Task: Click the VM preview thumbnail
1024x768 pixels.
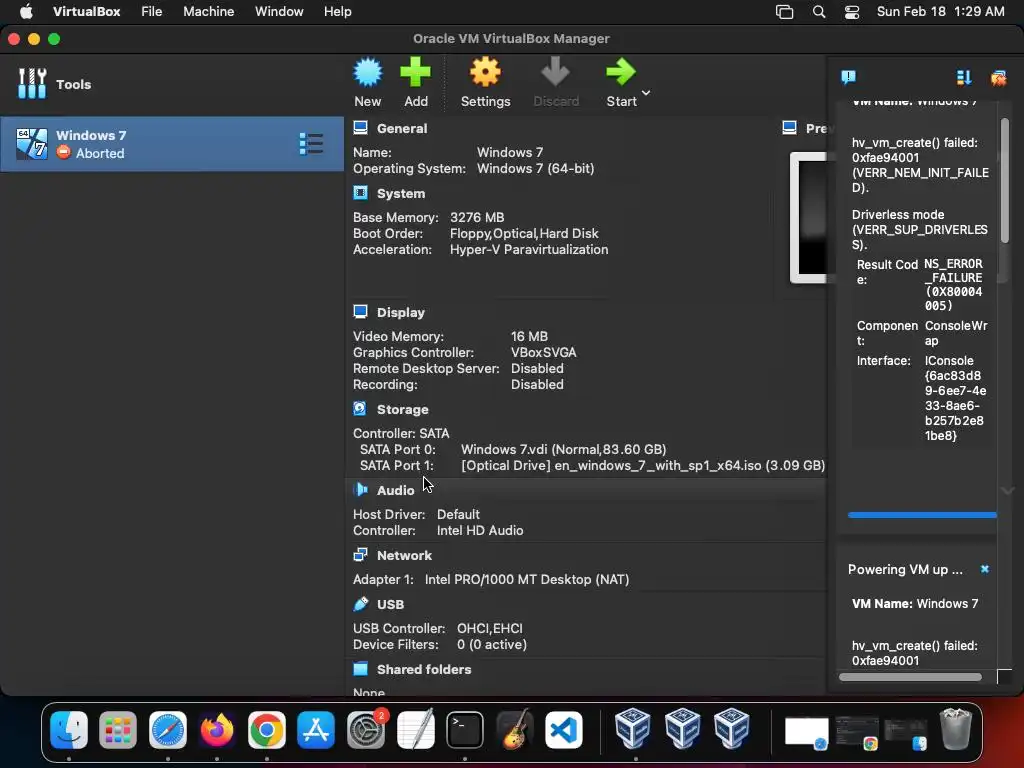Action: pyautogui.click(x=808, y=217)
